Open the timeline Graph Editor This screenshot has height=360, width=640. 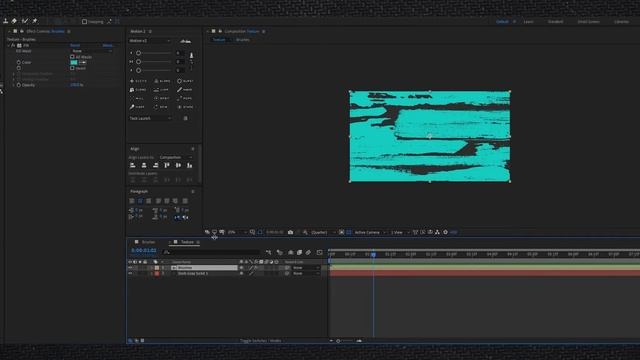point(320,252)
